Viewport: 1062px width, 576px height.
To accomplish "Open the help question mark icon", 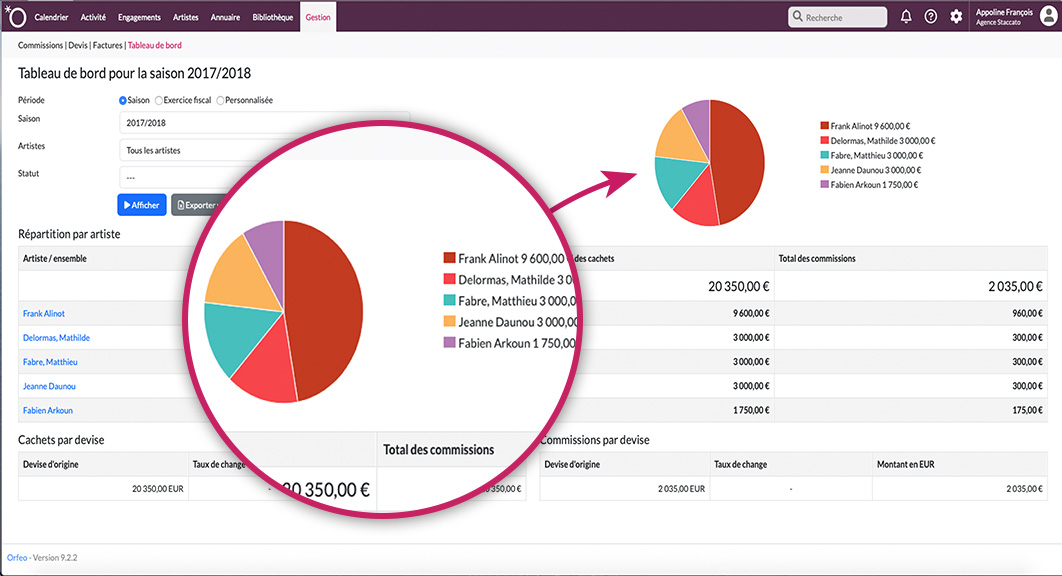I will pos(931,17).
